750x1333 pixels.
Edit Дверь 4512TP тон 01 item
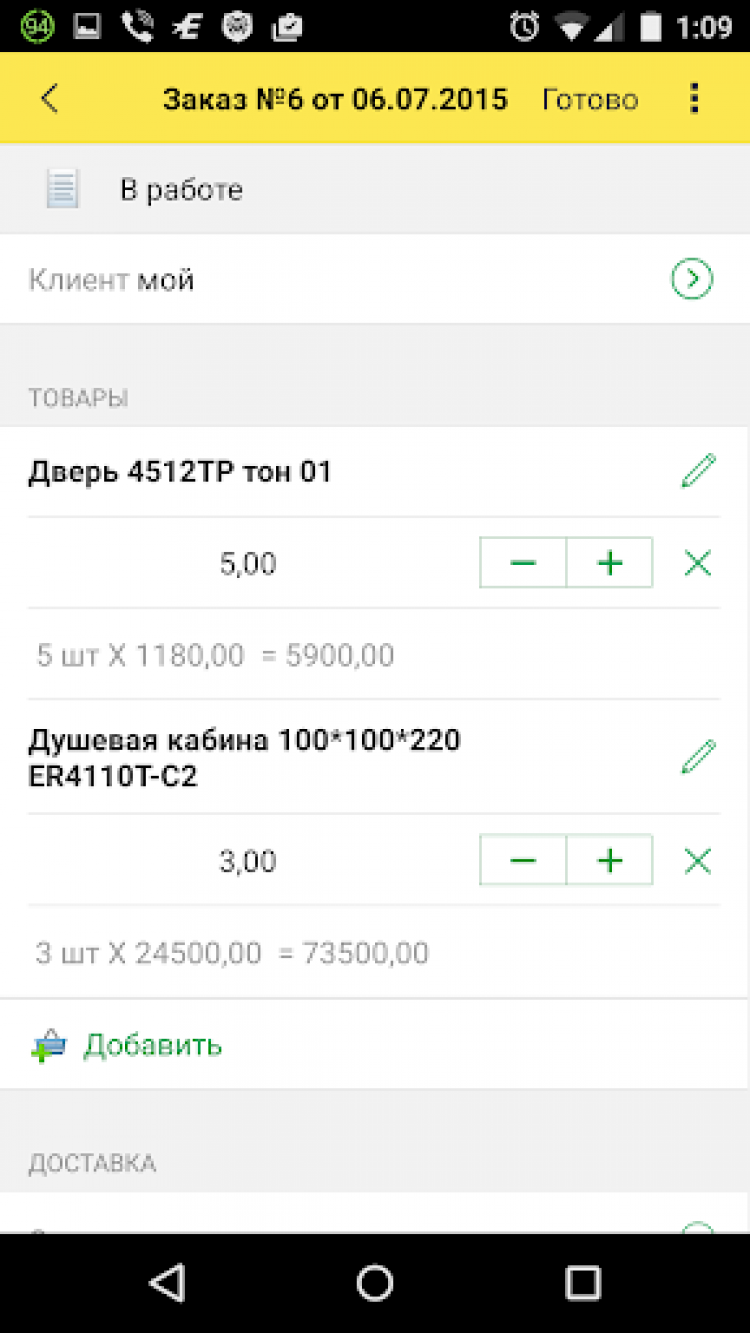(x=698, y=471)
